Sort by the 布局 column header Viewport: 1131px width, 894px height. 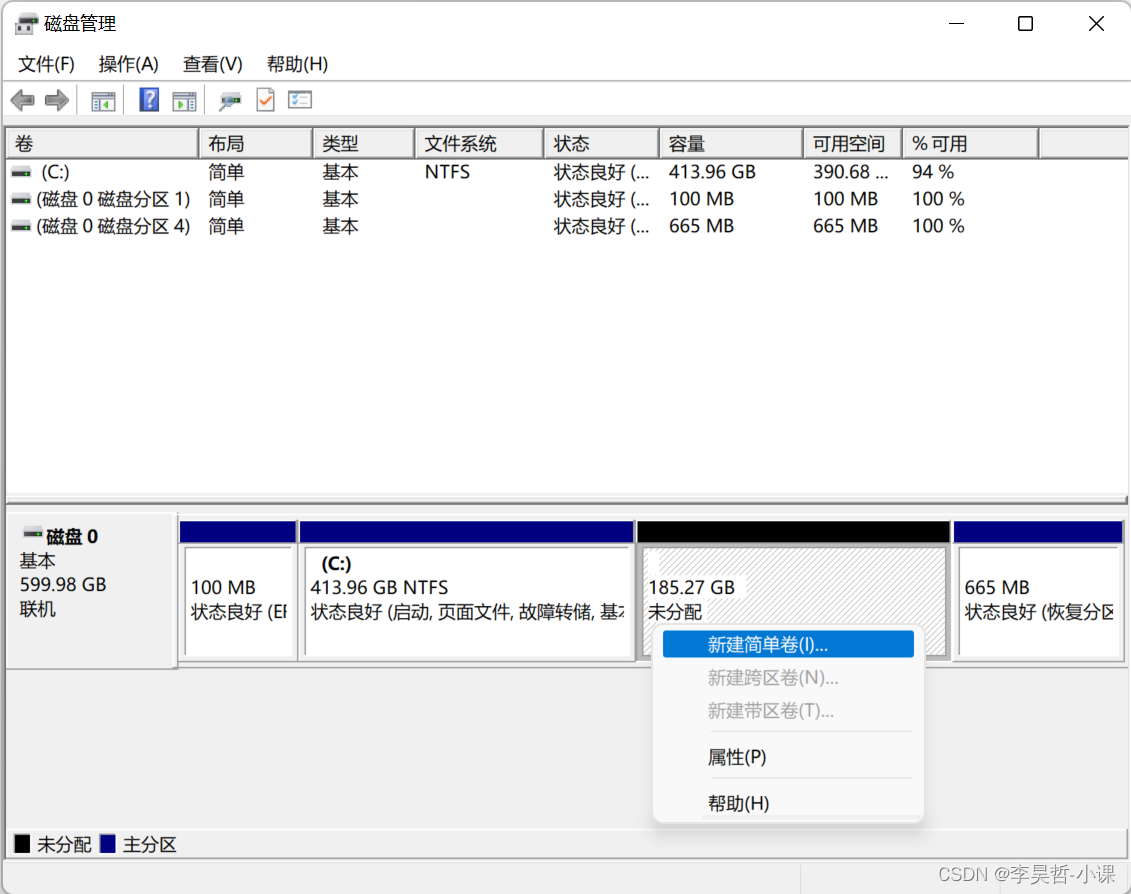(x=255, y=144)
